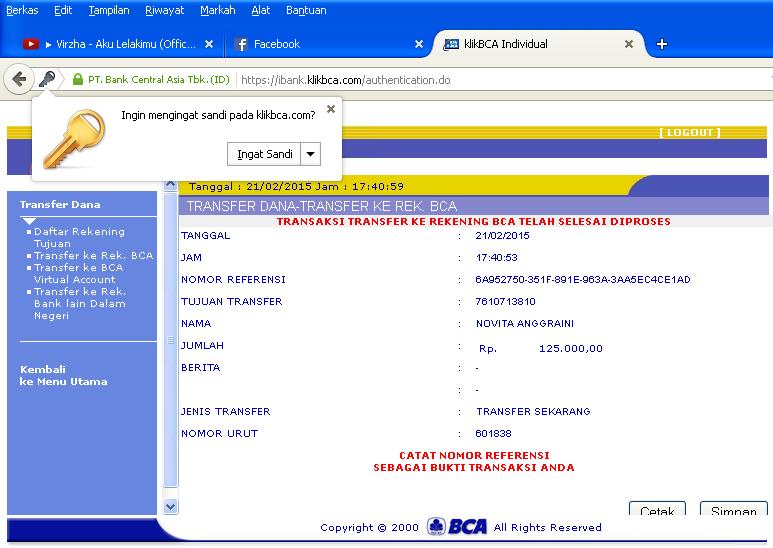Open the Edit menu

63,10
